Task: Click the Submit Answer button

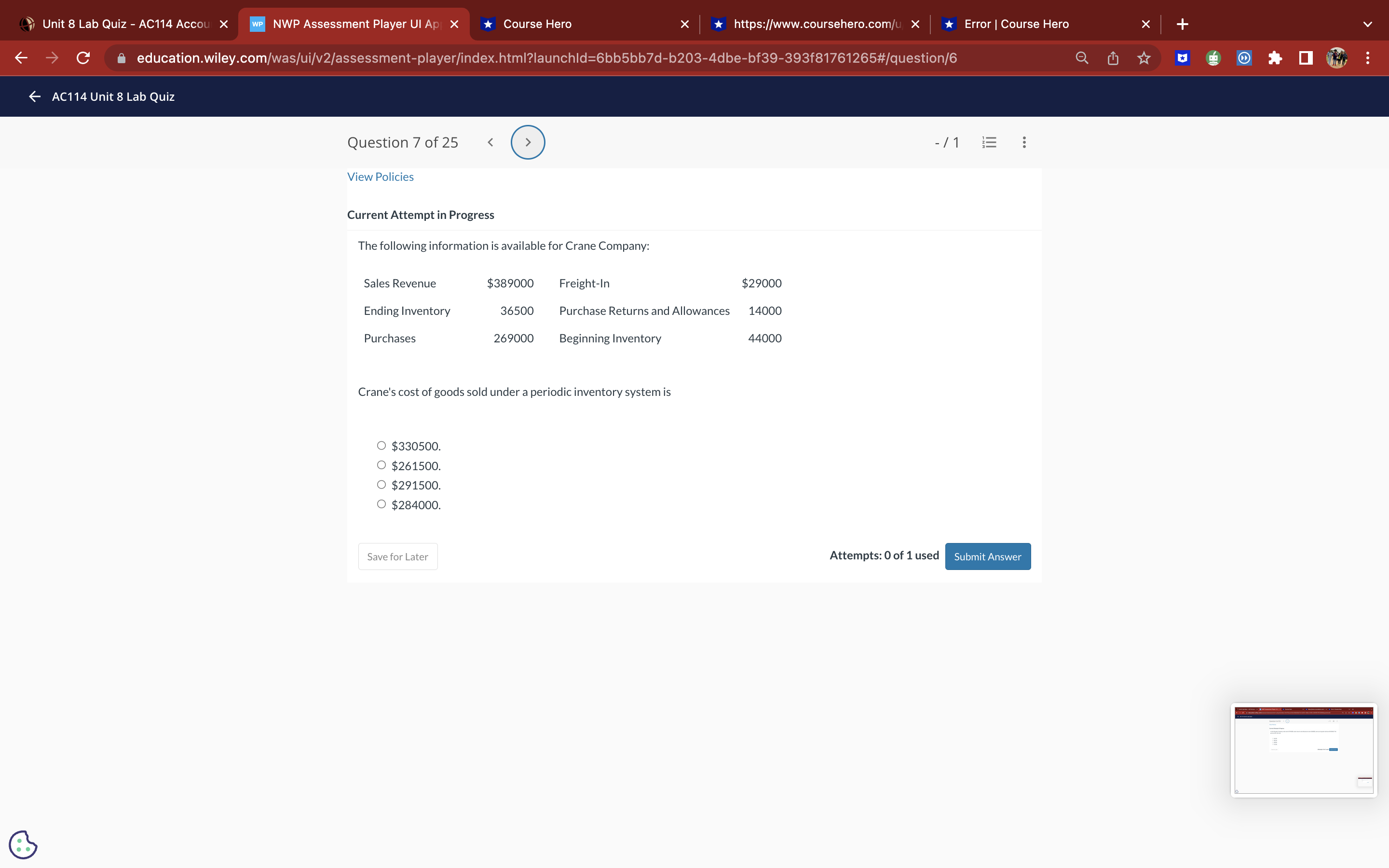Action: pyautogui.click(x=988, y=556)
